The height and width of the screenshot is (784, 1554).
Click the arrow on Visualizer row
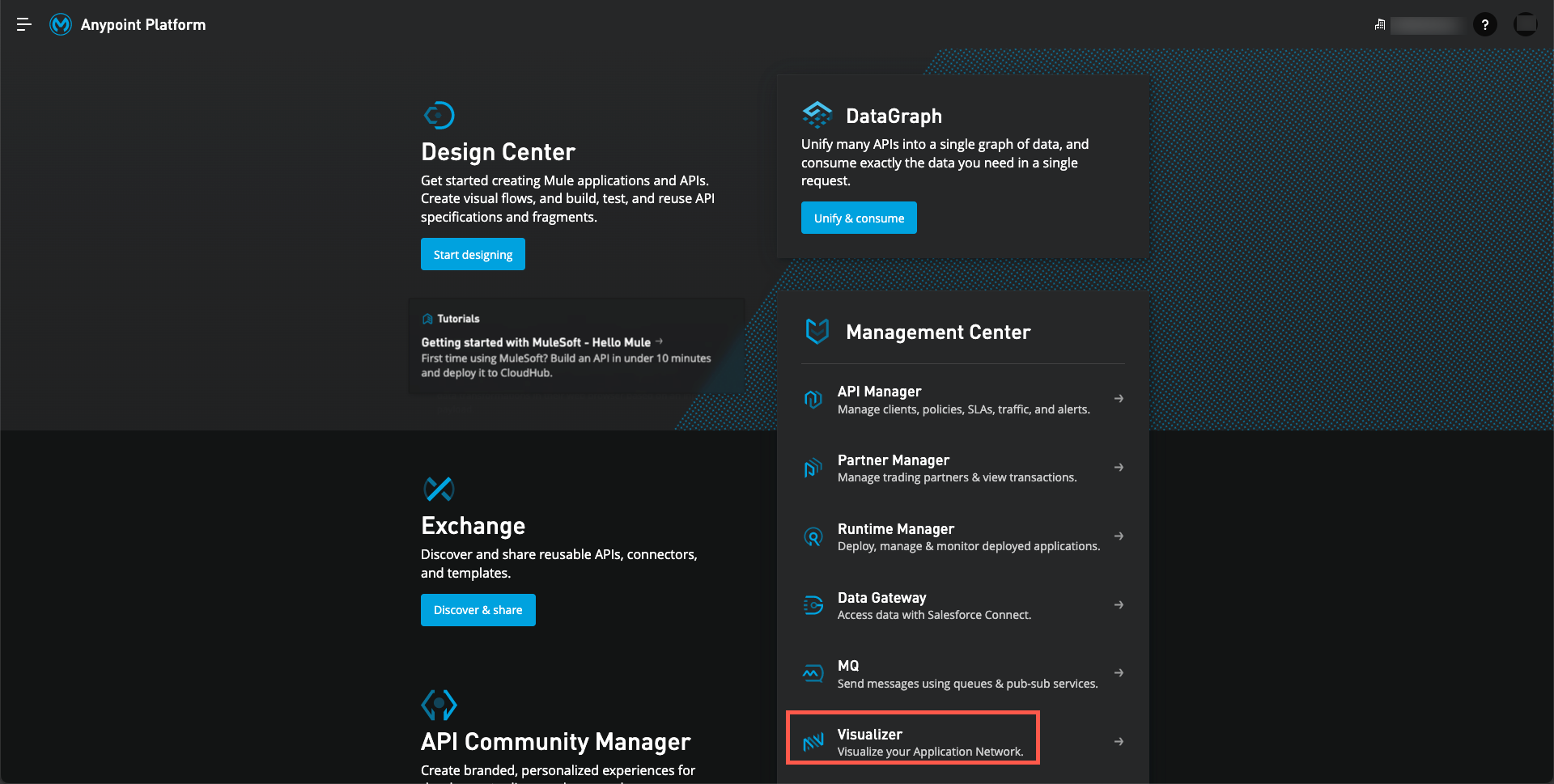pyautogui.click(x=1119, y=742)
